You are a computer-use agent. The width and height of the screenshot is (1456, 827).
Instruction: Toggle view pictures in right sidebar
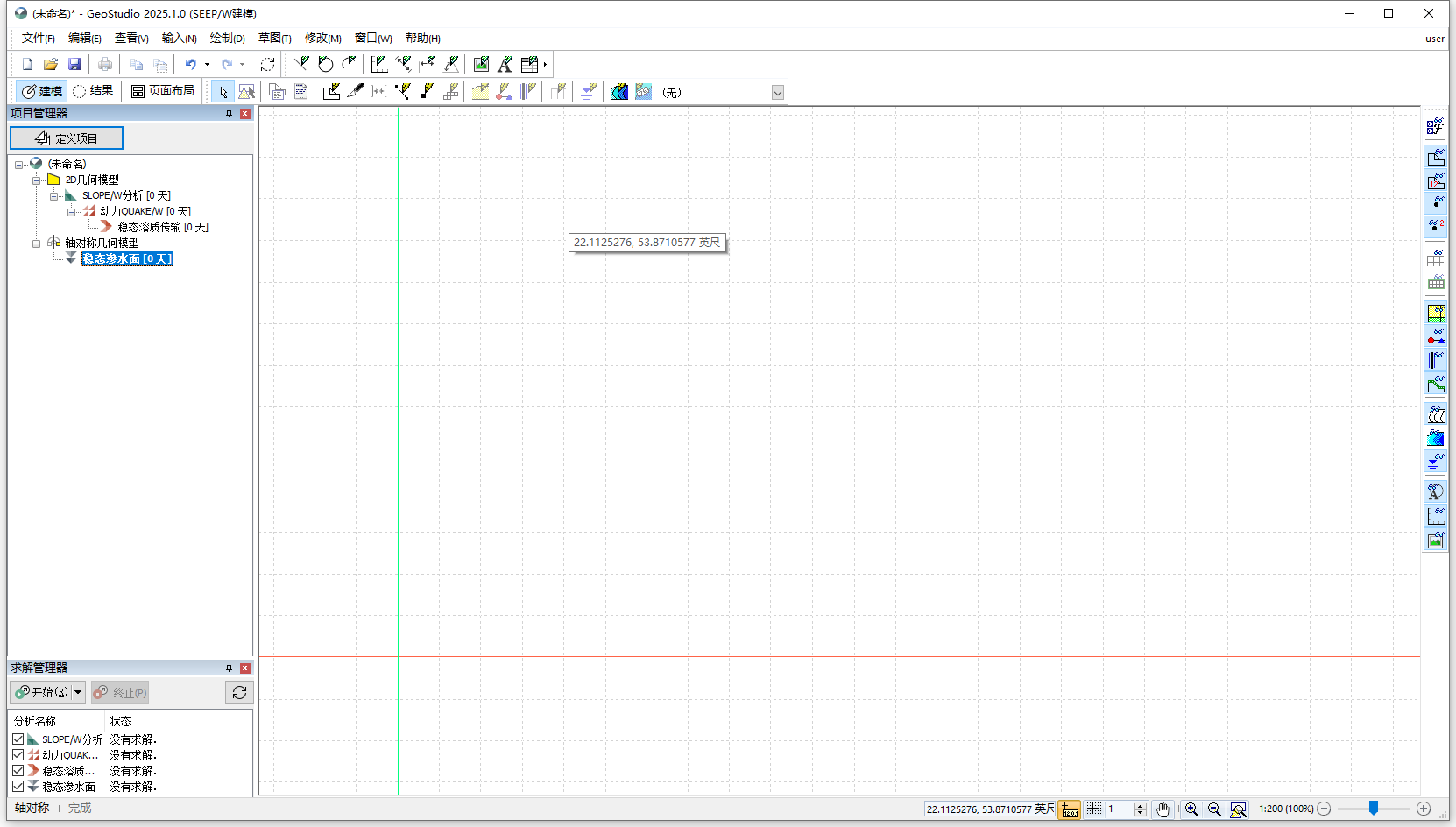[x=1435, y=541]
